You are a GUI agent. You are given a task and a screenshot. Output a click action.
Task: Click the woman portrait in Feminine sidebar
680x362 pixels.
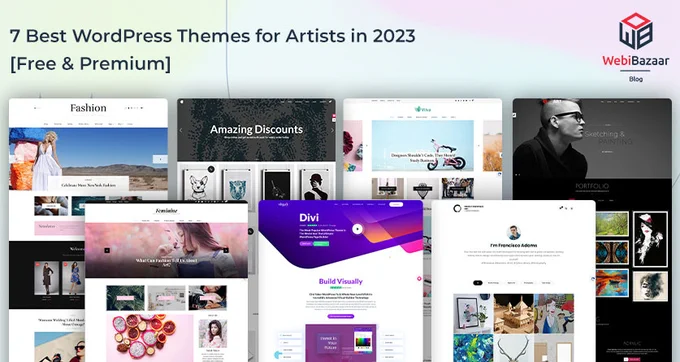point(212,334)
